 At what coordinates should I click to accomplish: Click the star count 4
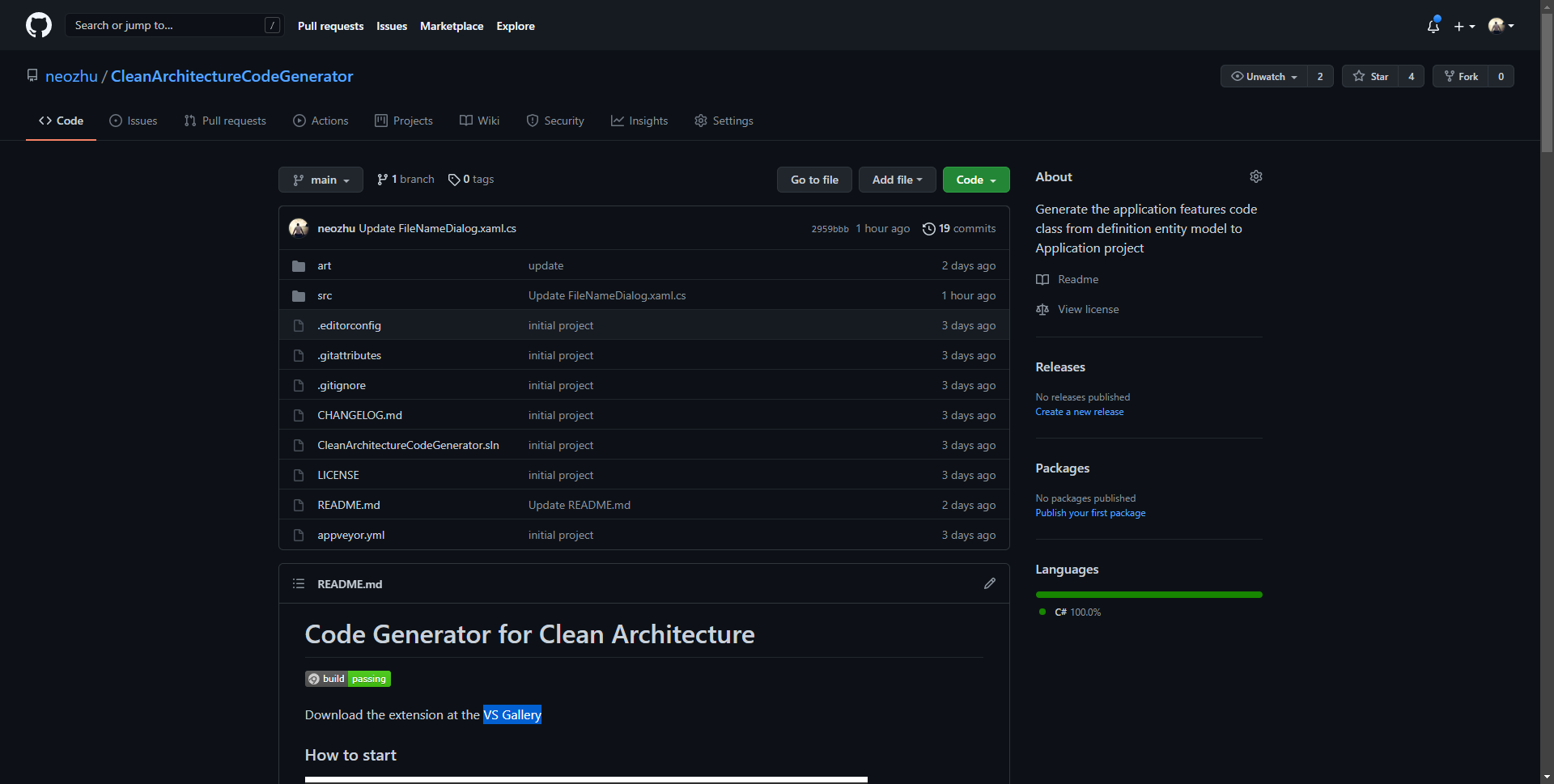click(1411, 76)
